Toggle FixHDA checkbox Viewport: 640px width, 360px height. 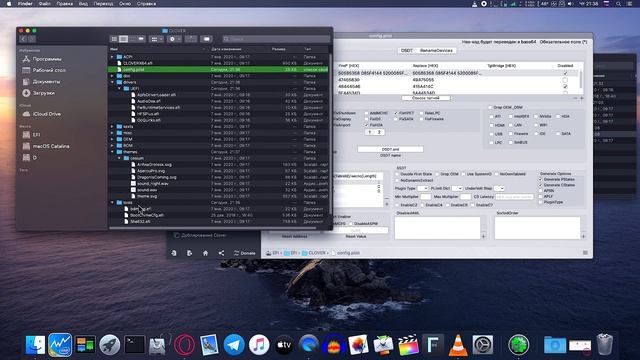(367, 124)
